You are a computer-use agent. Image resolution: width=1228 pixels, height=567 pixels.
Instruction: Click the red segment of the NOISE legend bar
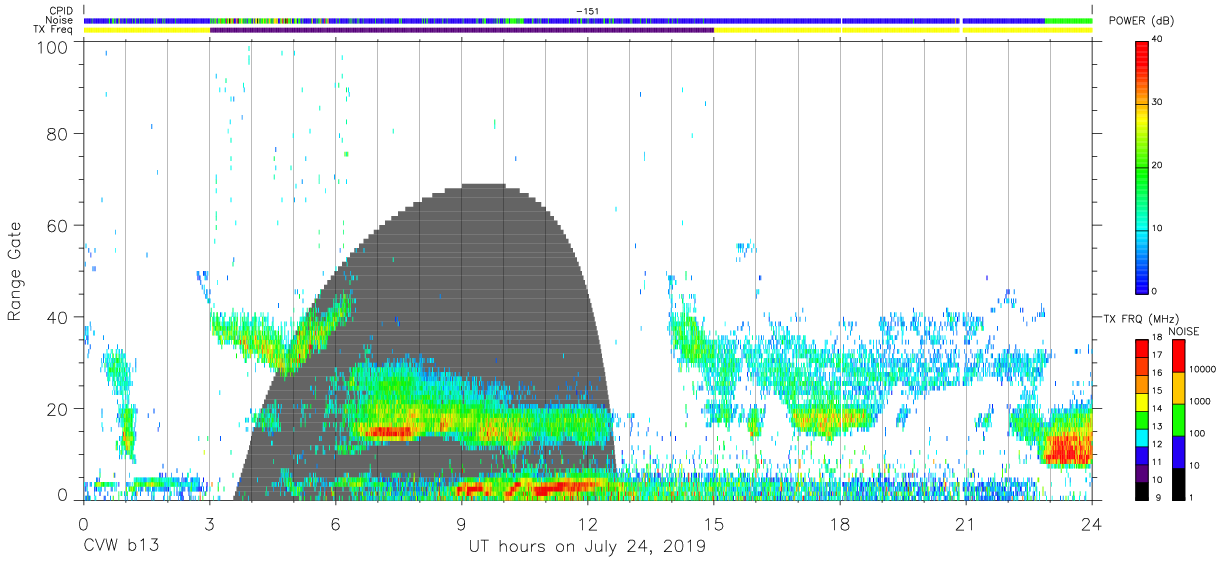click(1177, 355)
